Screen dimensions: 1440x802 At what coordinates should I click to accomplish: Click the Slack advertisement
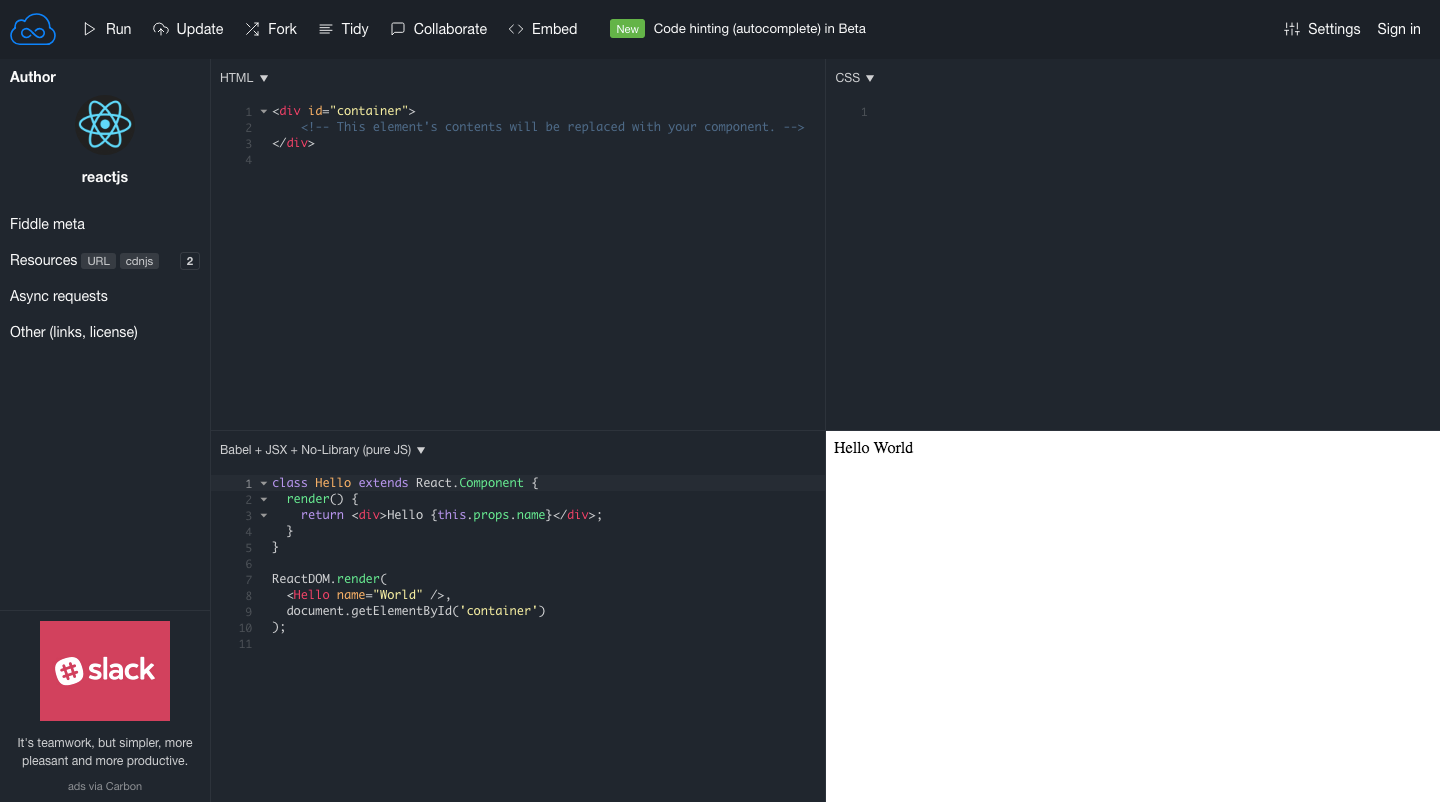[x=104, y=671]
